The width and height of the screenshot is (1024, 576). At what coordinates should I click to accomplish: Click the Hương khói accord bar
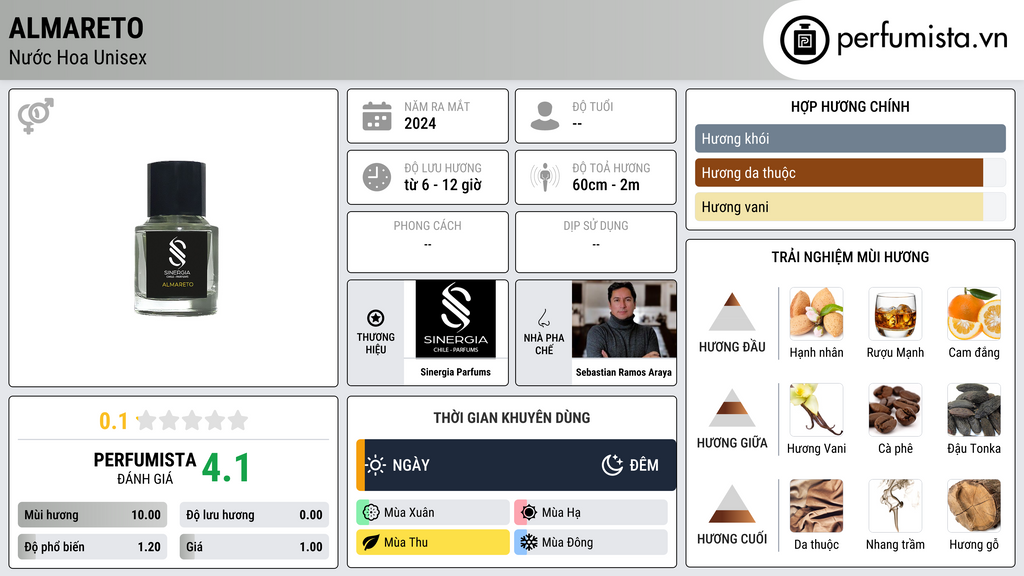[x=850, y=138]
